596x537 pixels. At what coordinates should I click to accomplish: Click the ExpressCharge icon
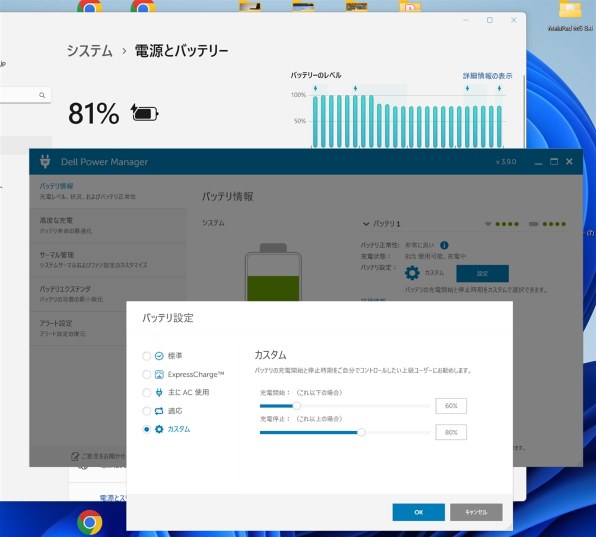159,374
